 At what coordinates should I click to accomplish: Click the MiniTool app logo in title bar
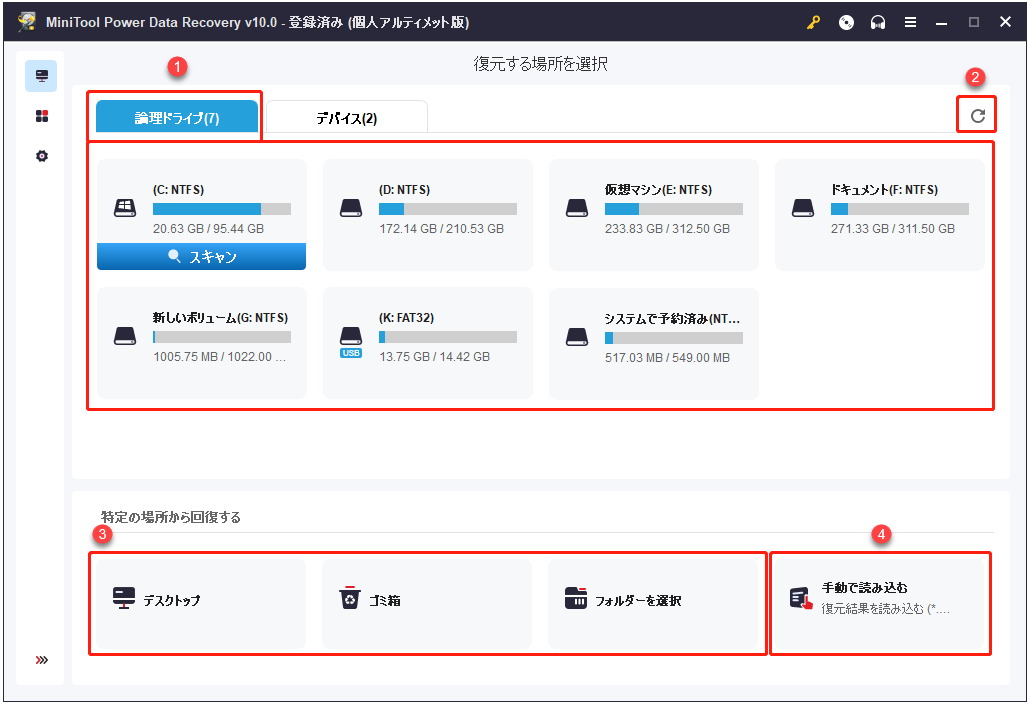coord(27,22)
